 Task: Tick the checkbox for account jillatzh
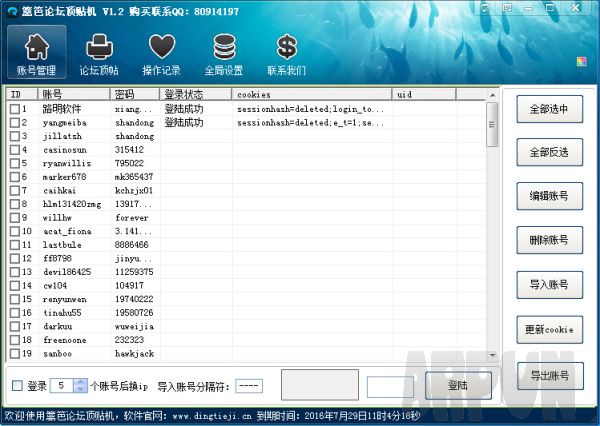(15, 136)
